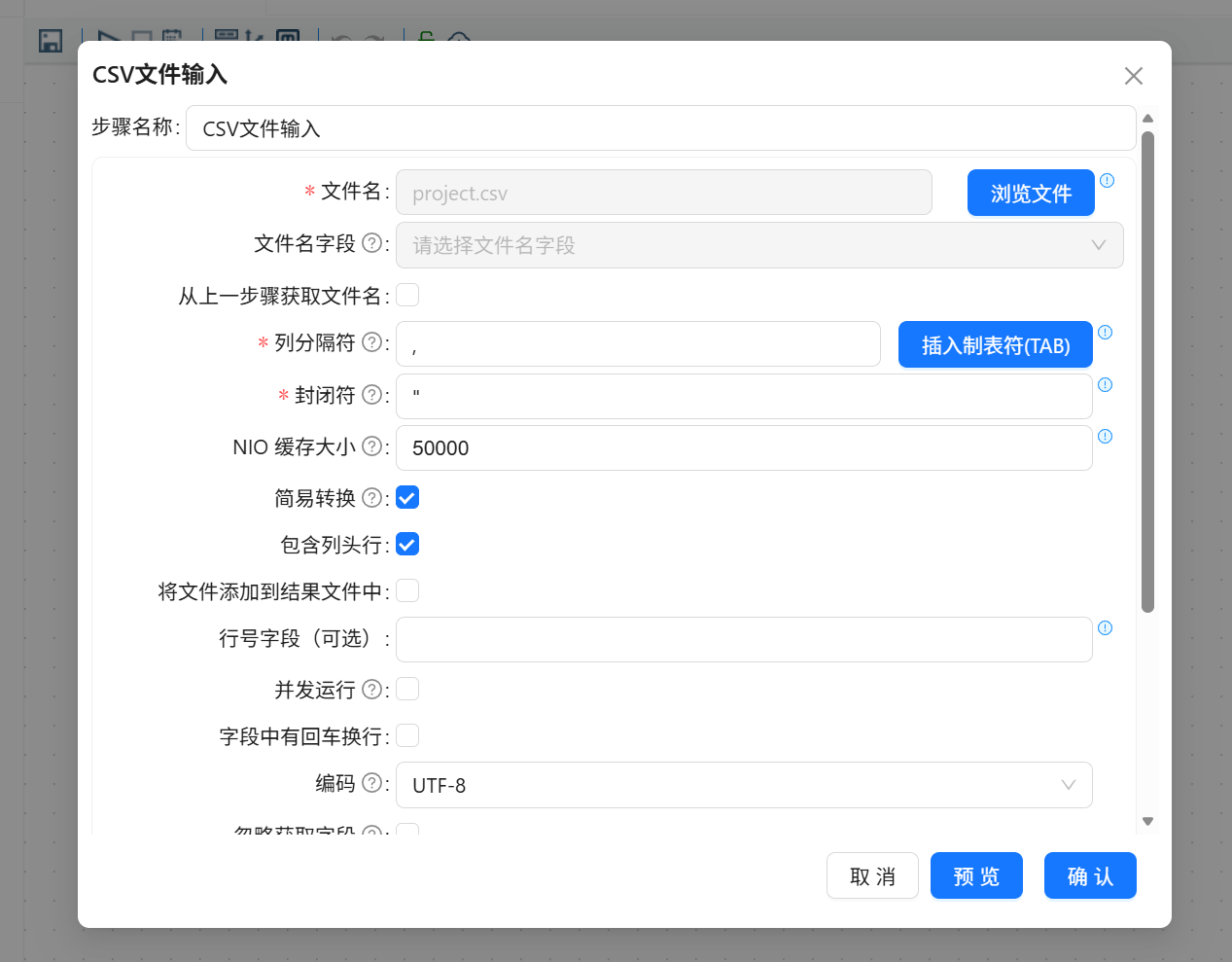Click NIO 缓存大小 field showing 50000
Viewport: 1232px width, 962px height.
744,447
